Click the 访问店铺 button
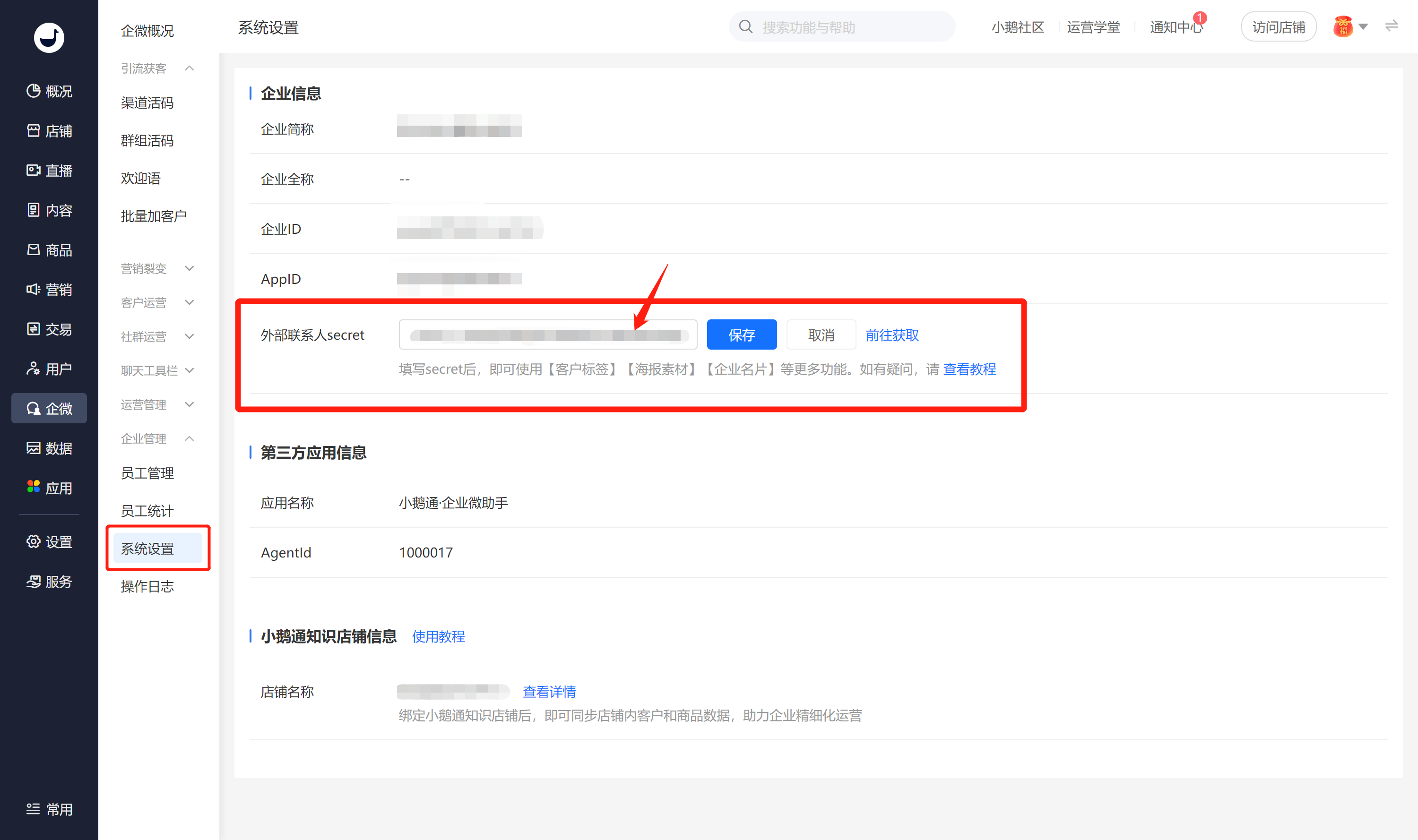The height and width of the screenshot is (840, 1418). tap(1278, 26)
